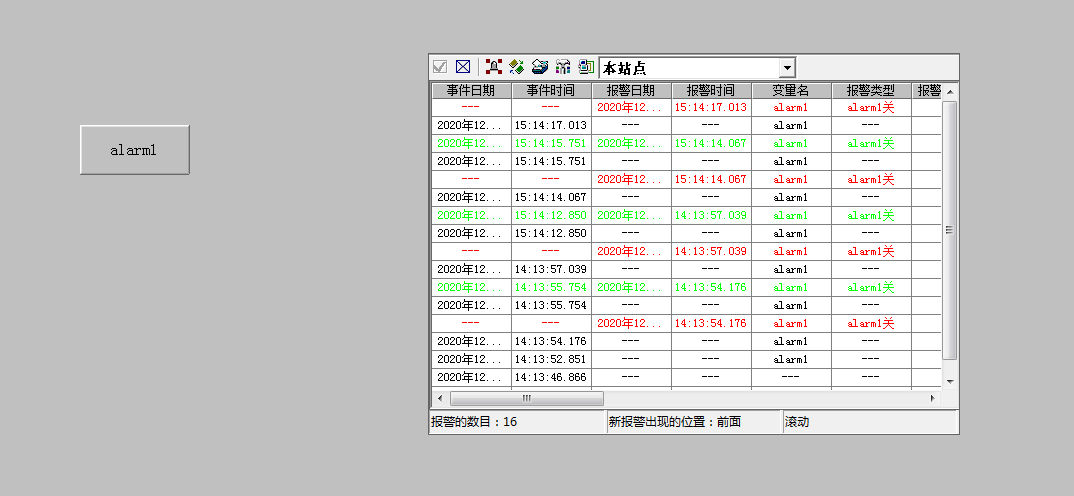Image resolution: width=1074 pixels, height=496 pixels.
Task: Click the red alarm time 15:14:17.013
Action: click(711, 108)
